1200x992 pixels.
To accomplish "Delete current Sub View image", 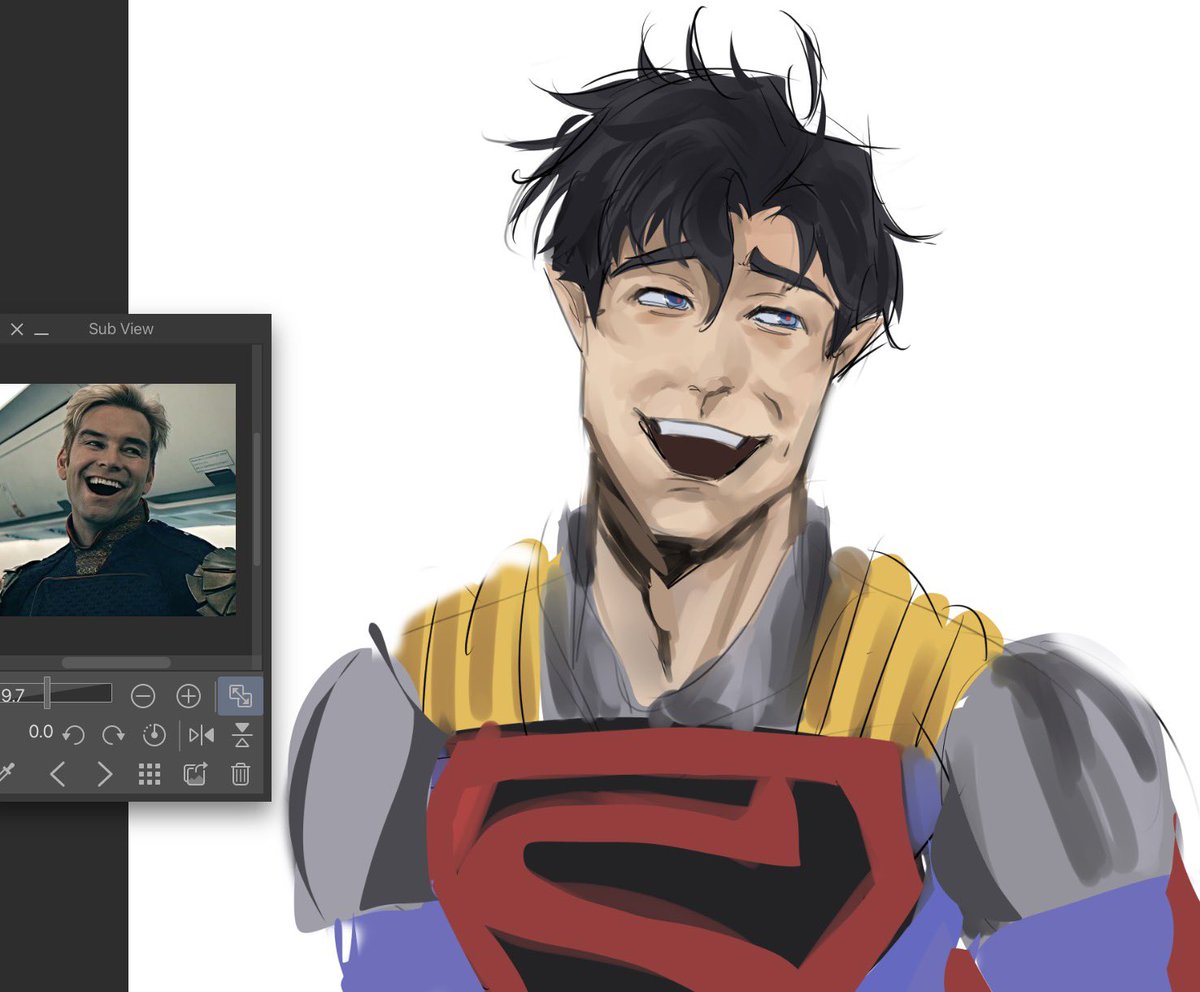I will (241, 773).
